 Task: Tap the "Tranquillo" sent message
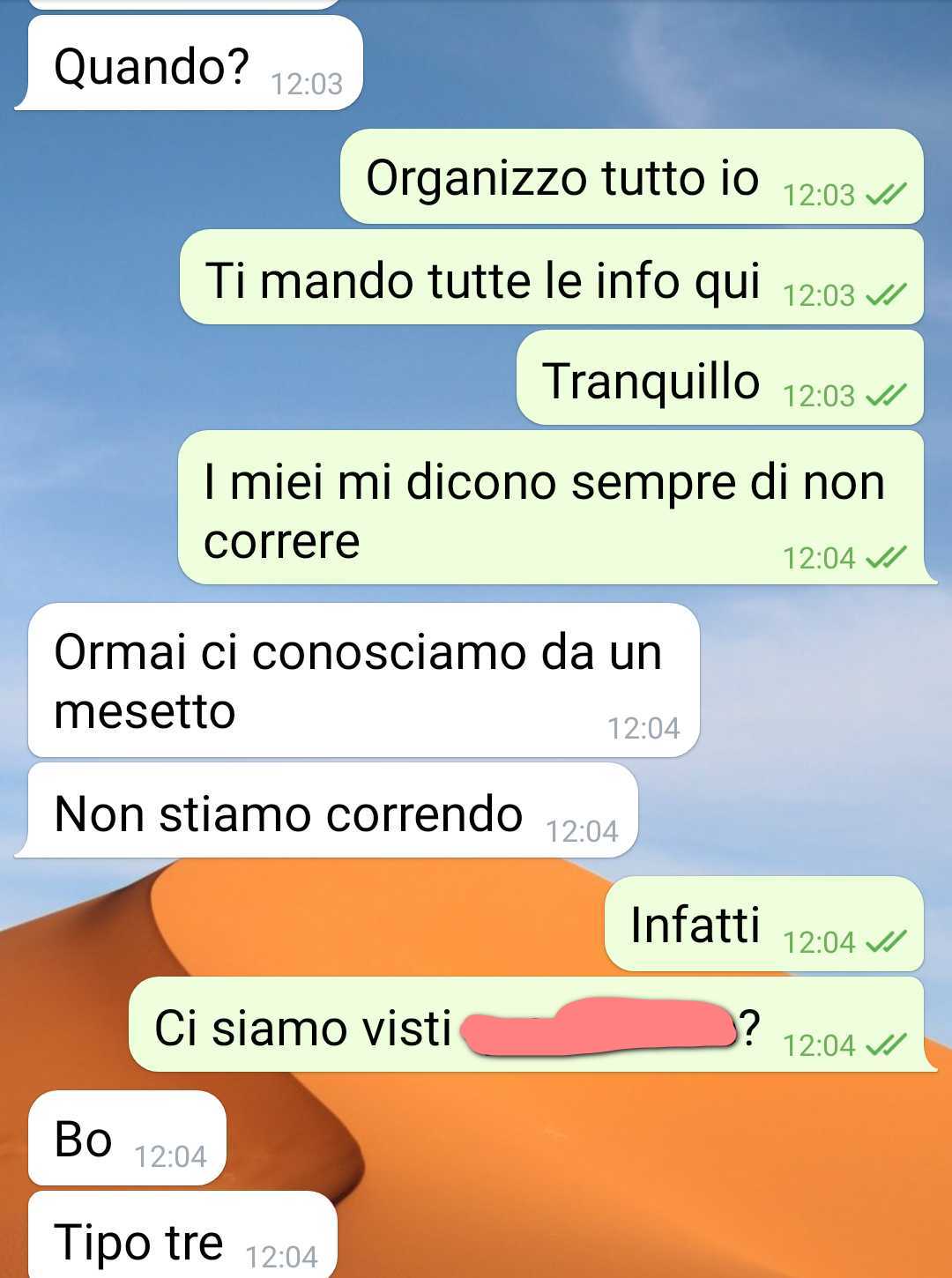pyautogui.click(x=720, y=378)
